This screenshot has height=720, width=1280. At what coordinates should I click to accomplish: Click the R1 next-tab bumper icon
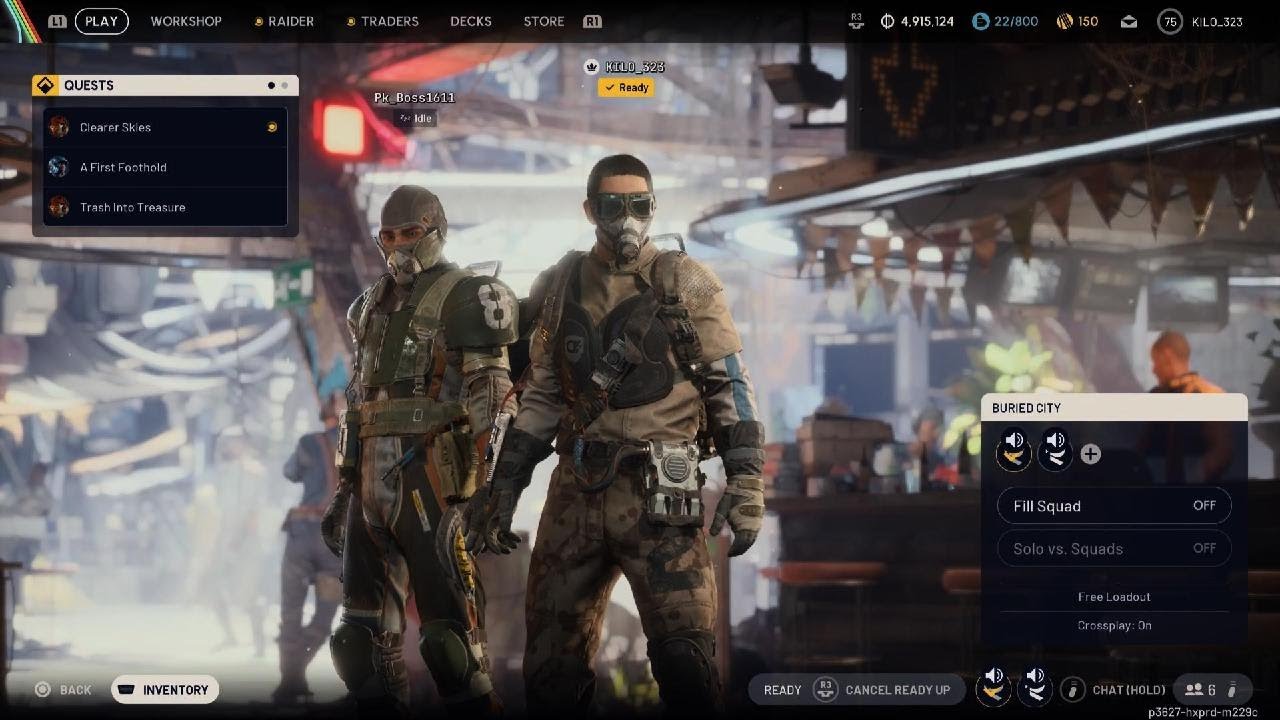tap(592, 21)
